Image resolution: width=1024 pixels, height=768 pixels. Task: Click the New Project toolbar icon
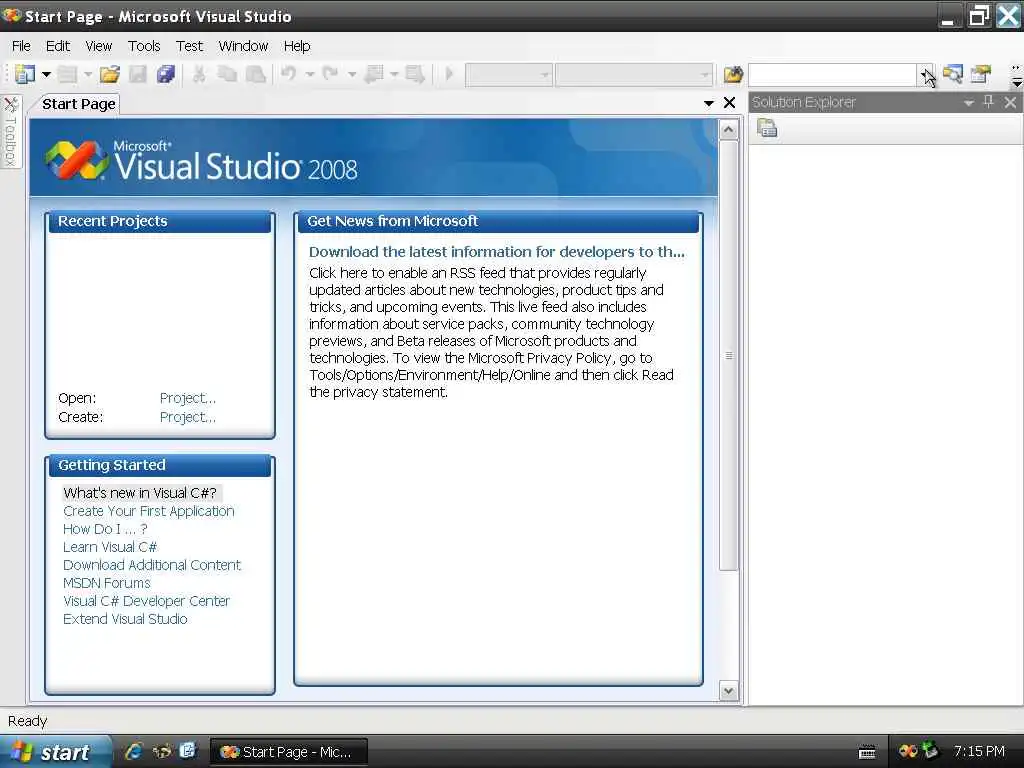(x=24, y=74)
